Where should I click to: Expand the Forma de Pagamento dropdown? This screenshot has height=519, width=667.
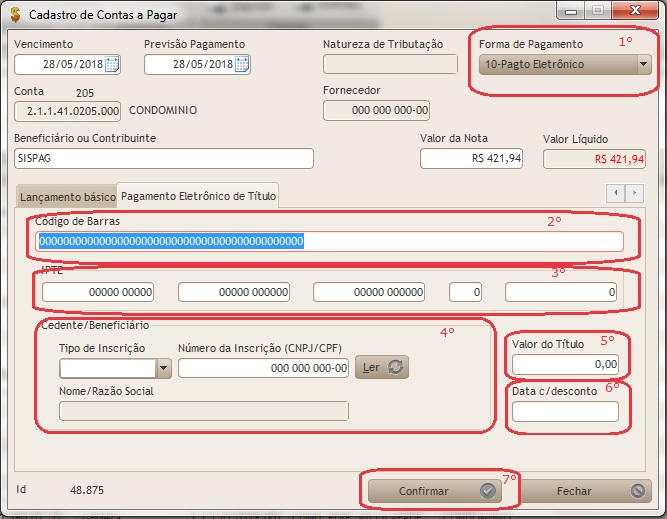tap(642, 65)
